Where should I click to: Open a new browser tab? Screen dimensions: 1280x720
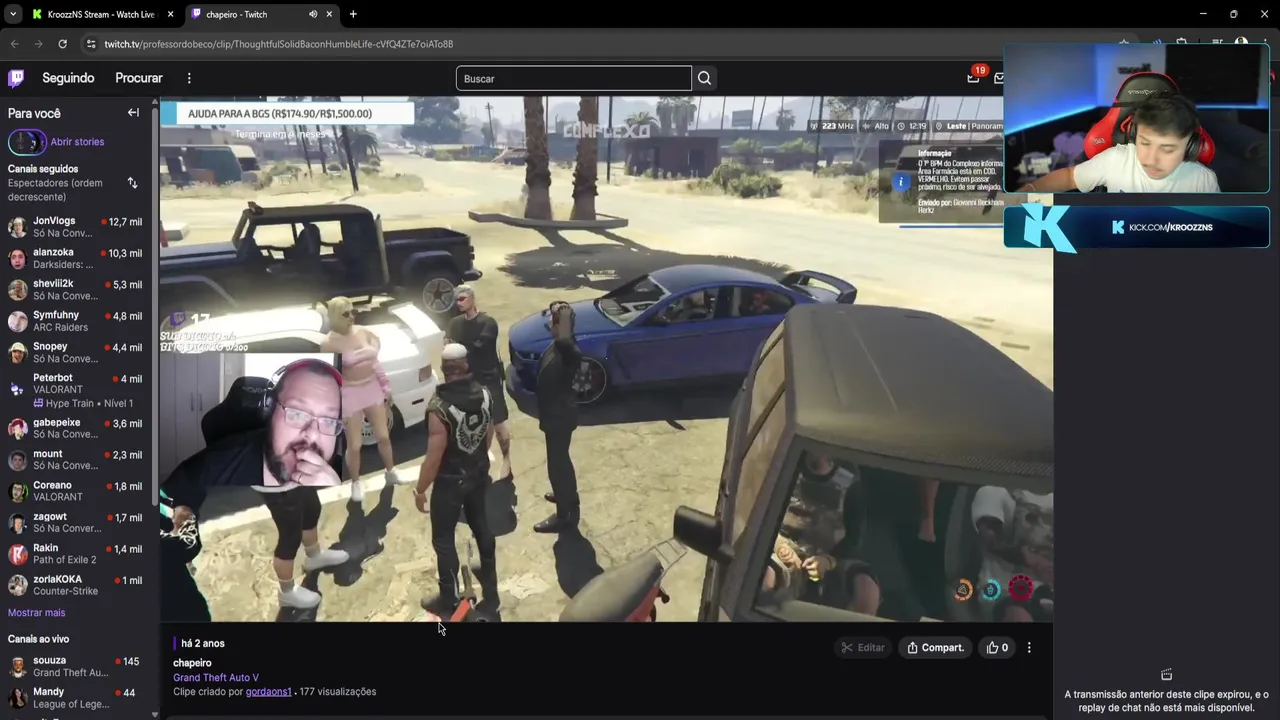(x=353, y=14)
